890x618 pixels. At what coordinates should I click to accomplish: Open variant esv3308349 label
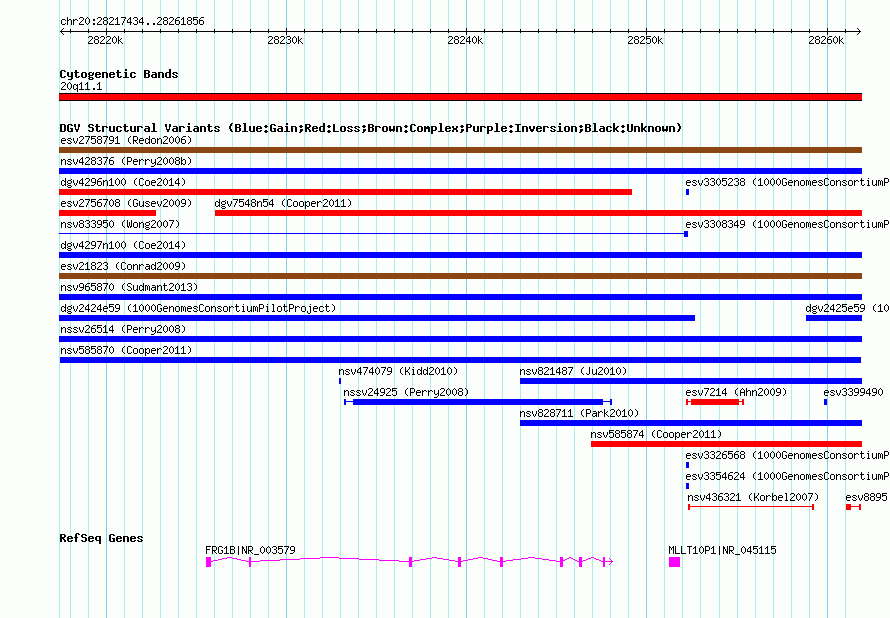coord(787,224)
